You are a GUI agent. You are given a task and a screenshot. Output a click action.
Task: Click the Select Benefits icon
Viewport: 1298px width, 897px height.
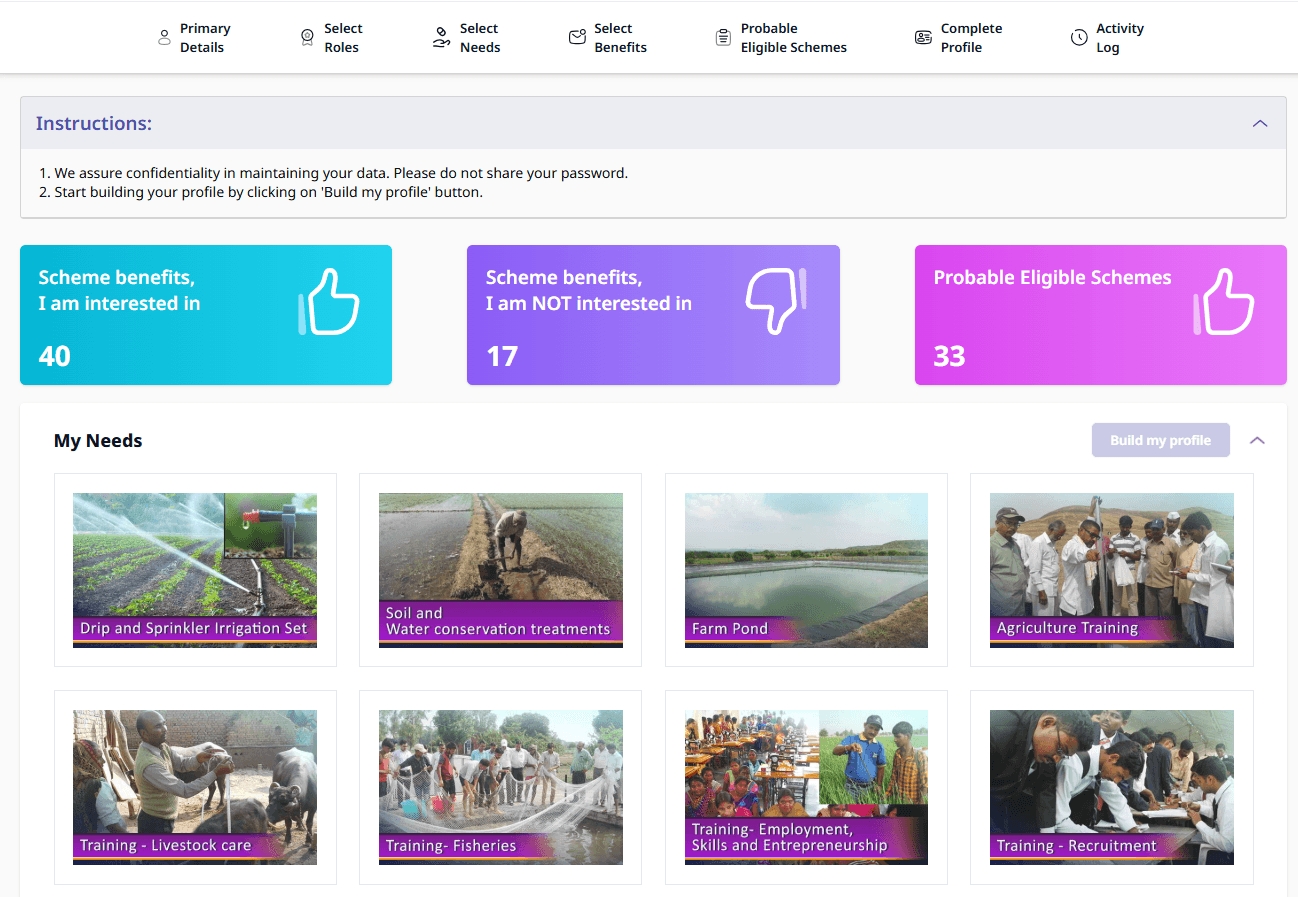577,38
